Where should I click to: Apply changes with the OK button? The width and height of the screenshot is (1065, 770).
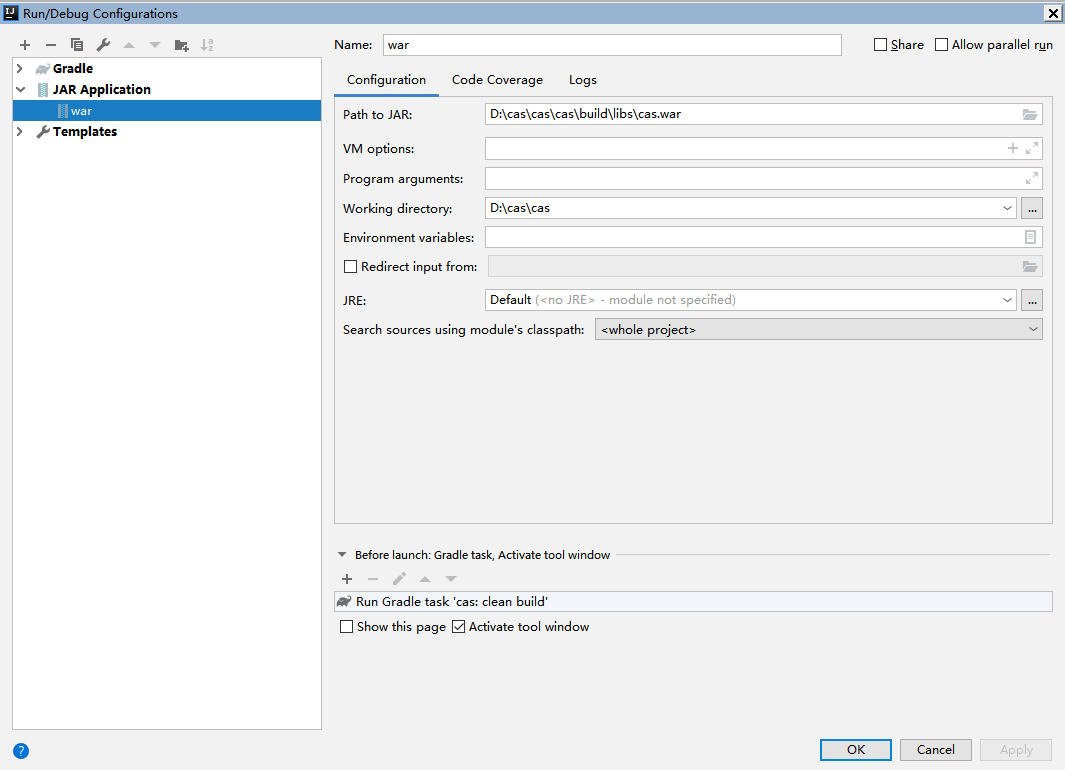855,749
